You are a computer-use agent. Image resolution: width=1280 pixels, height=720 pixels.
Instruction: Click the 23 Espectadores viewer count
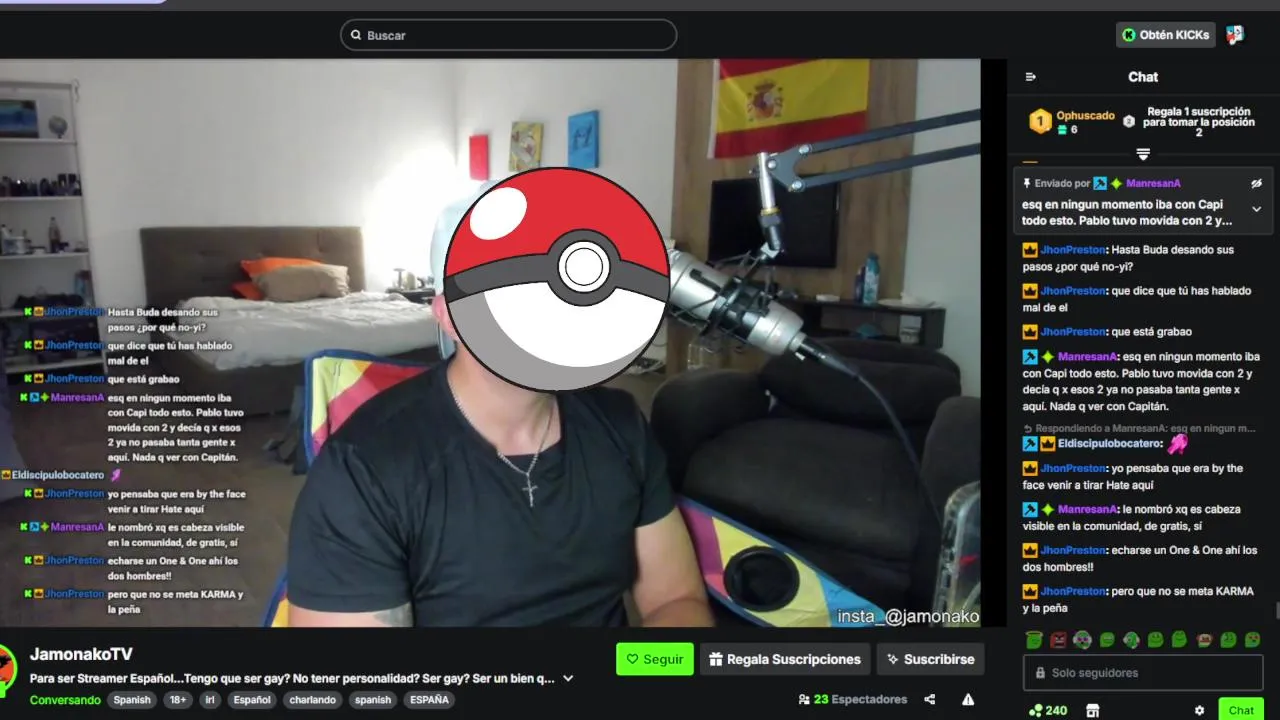coord(853,699)
